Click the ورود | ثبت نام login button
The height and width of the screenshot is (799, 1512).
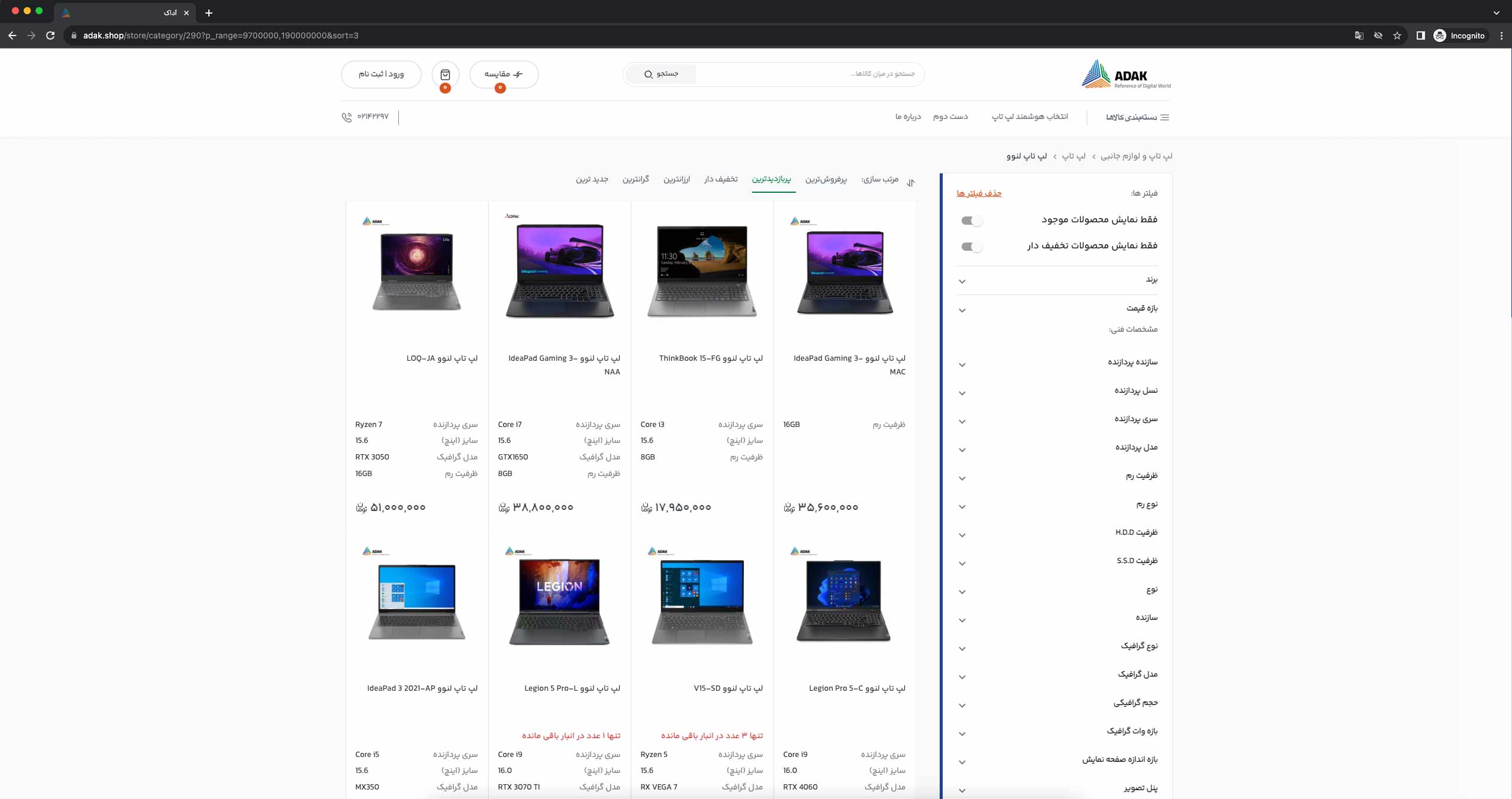point(381,75)
